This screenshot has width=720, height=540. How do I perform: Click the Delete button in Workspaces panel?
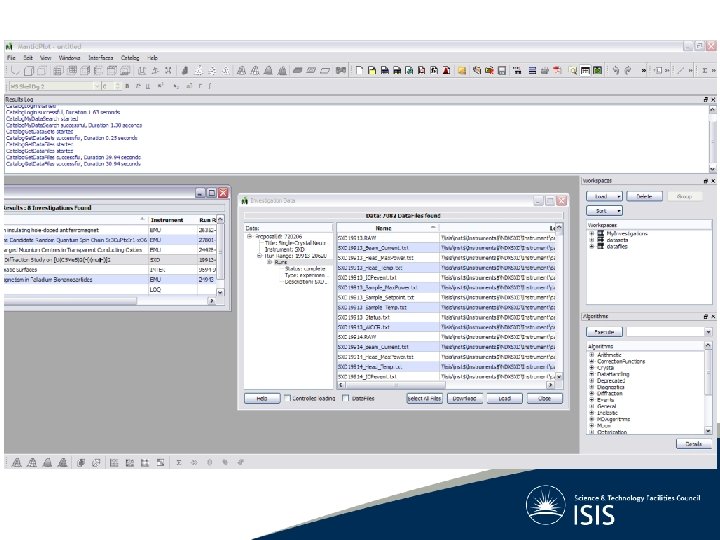point(644,196)
